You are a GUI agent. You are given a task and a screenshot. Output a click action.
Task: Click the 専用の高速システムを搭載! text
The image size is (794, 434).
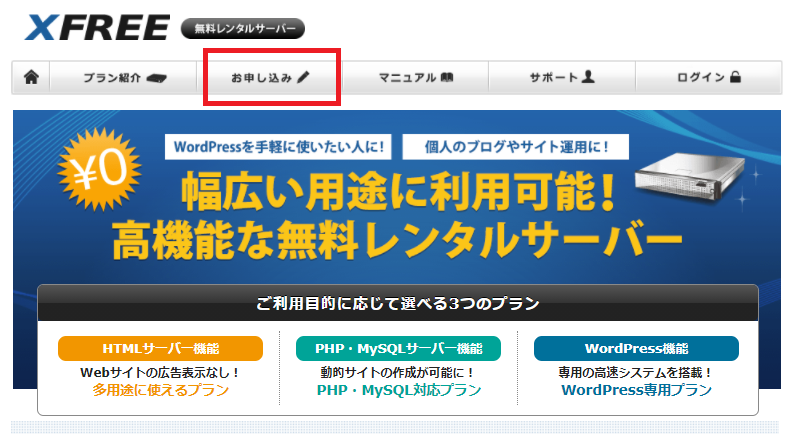[x=637, y=373]
